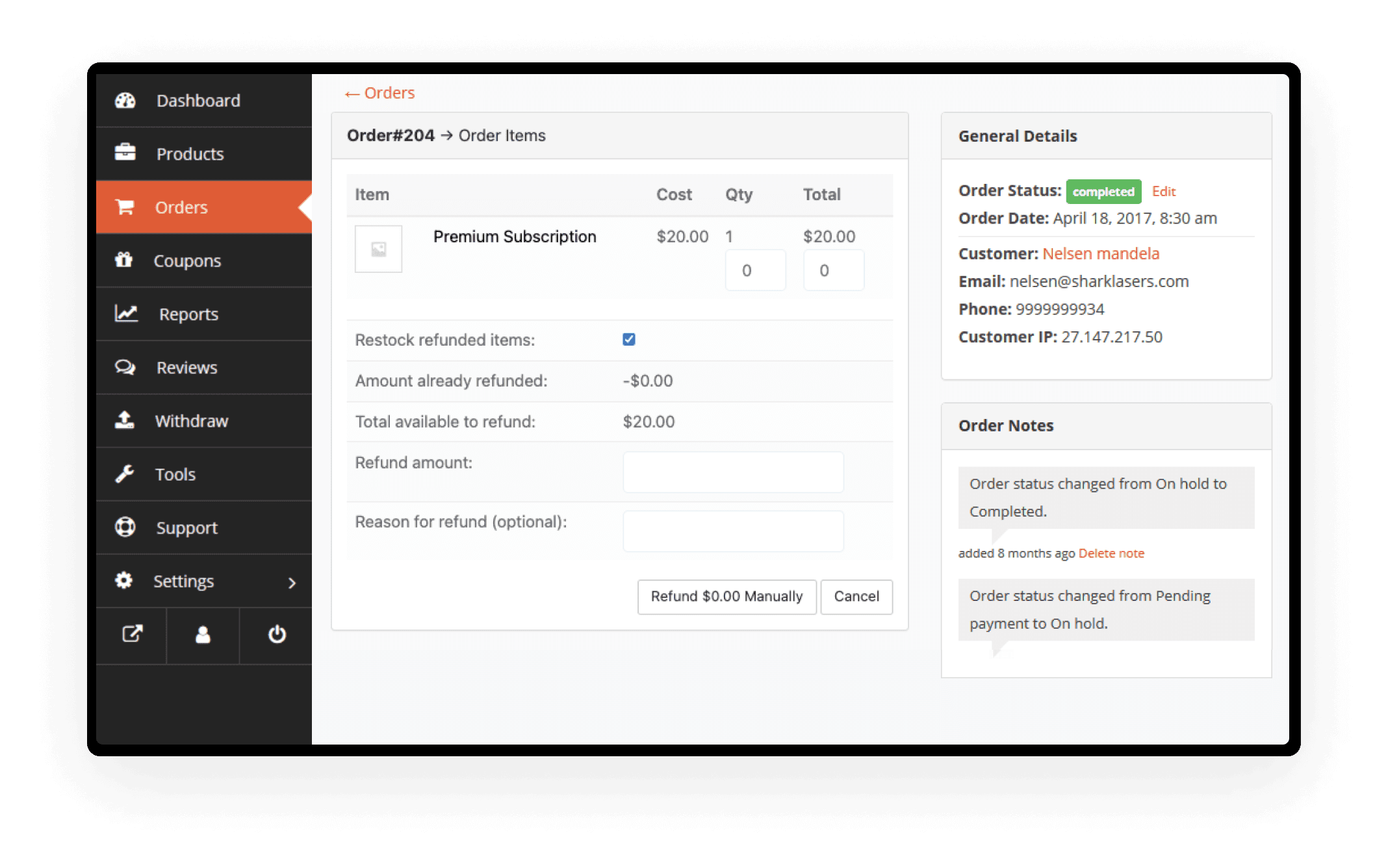
Task: Click the Refund amount input field
Action: pyautogui.click(x=733, y=472)
